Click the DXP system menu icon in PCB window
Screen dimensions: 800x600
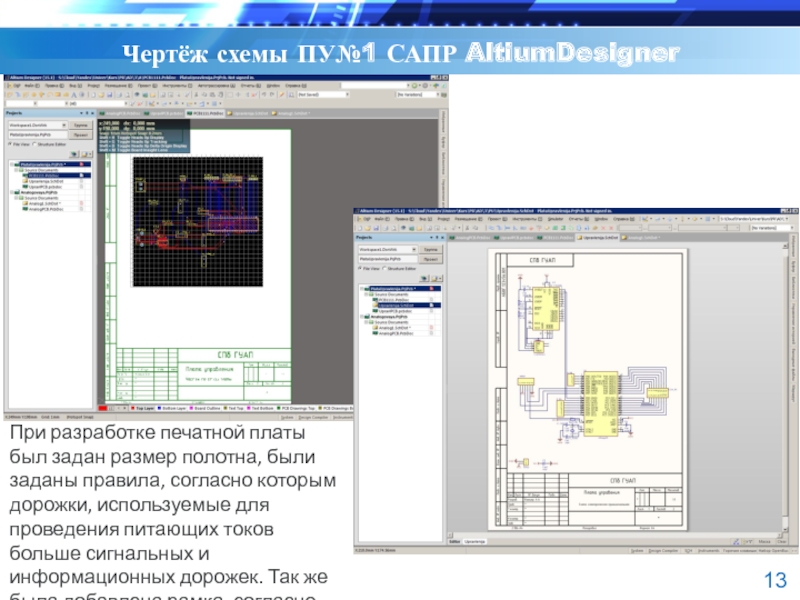(x=11, y=85)
